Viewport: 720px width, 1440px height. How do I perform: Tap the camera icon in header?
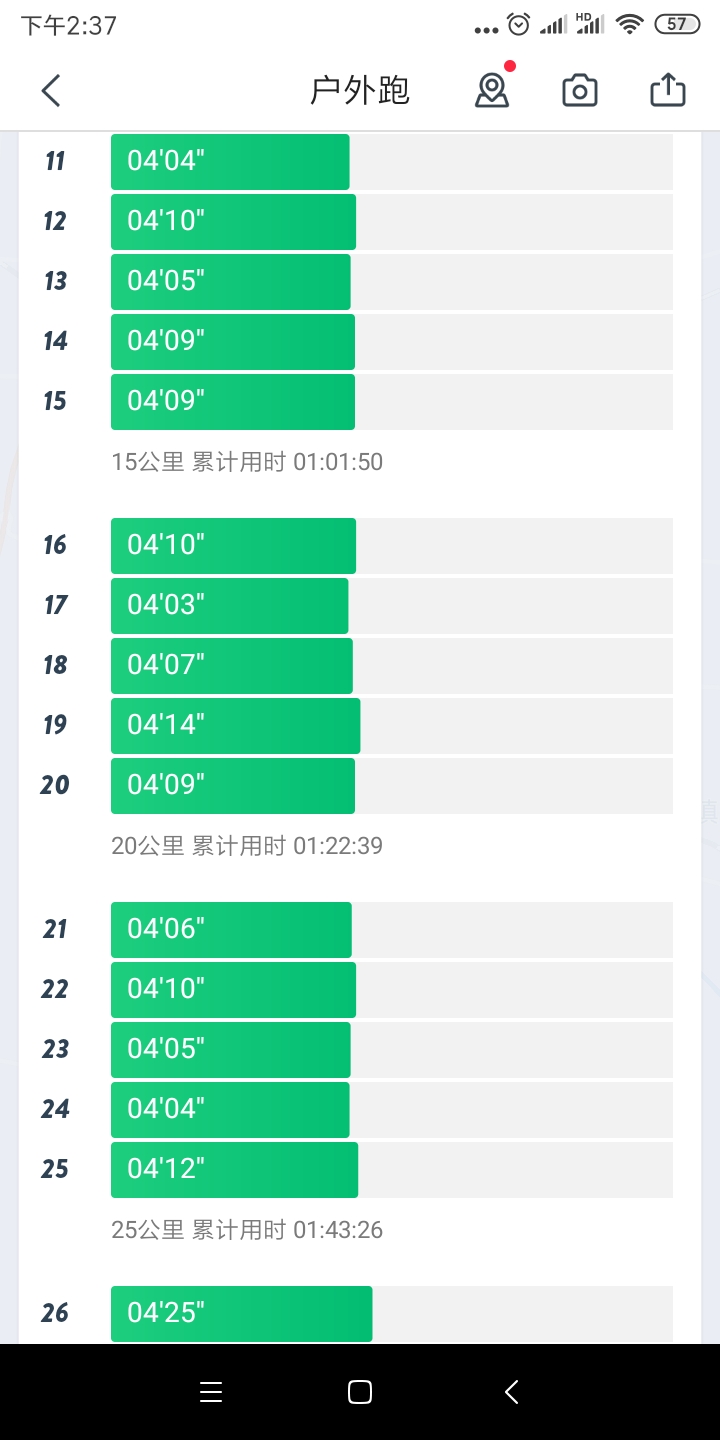tap(579, 91)
